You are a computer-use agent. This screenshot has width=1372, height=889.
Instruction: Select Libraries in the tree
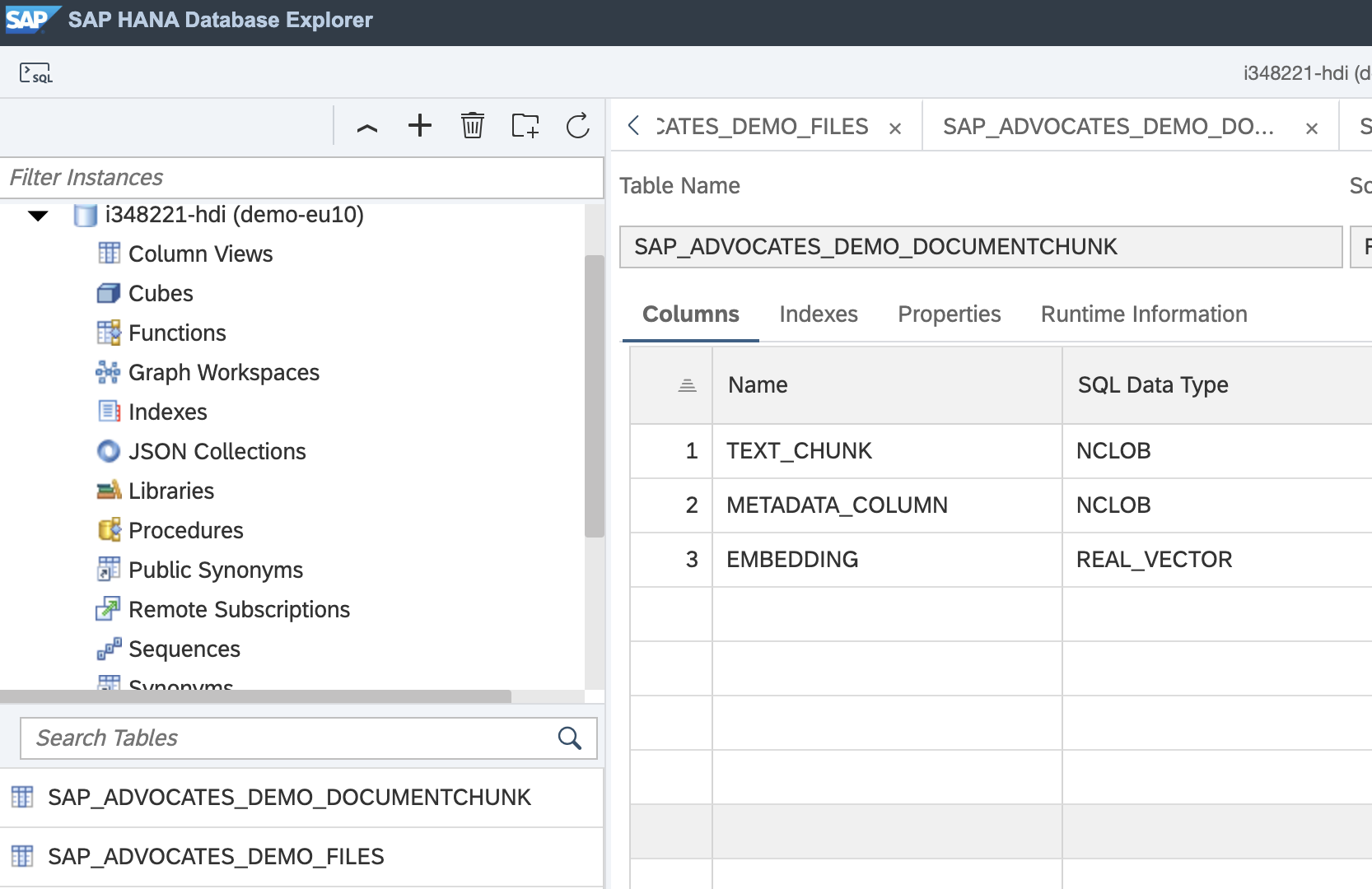171,491
